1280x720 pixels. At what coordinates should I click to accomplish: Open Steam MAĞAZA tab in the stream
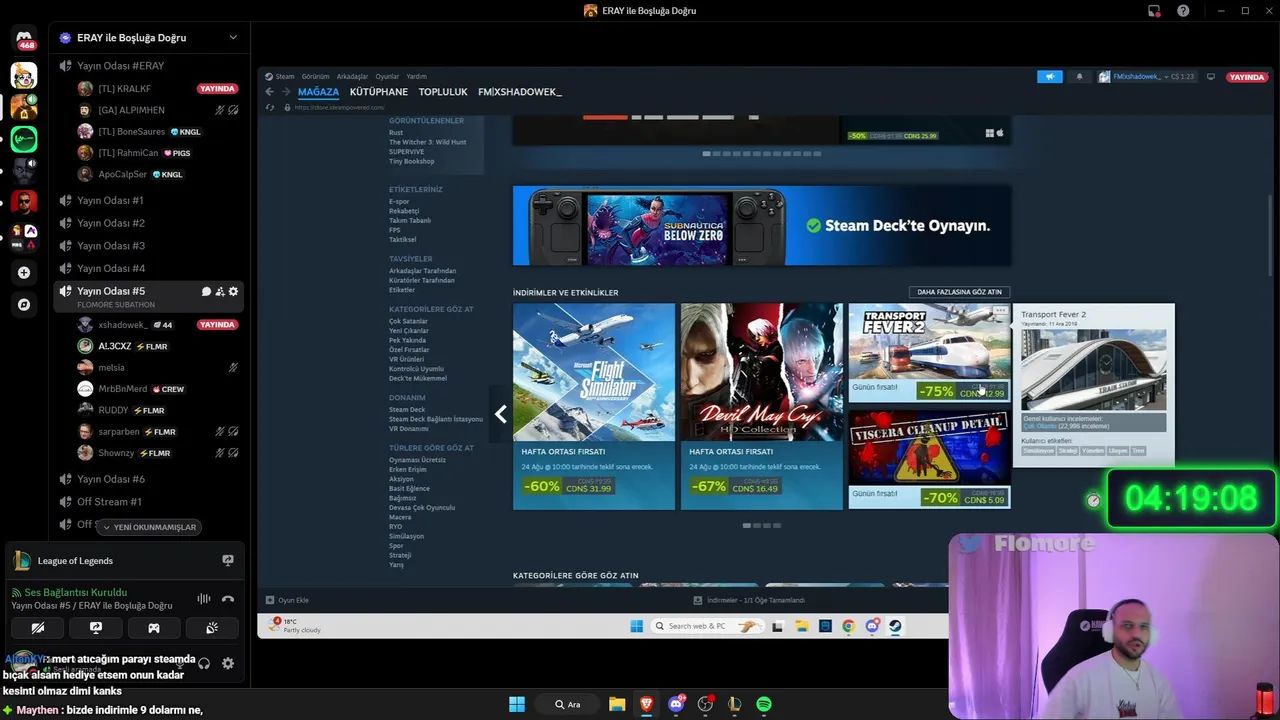pyautogui.click(x=318, y=92)
